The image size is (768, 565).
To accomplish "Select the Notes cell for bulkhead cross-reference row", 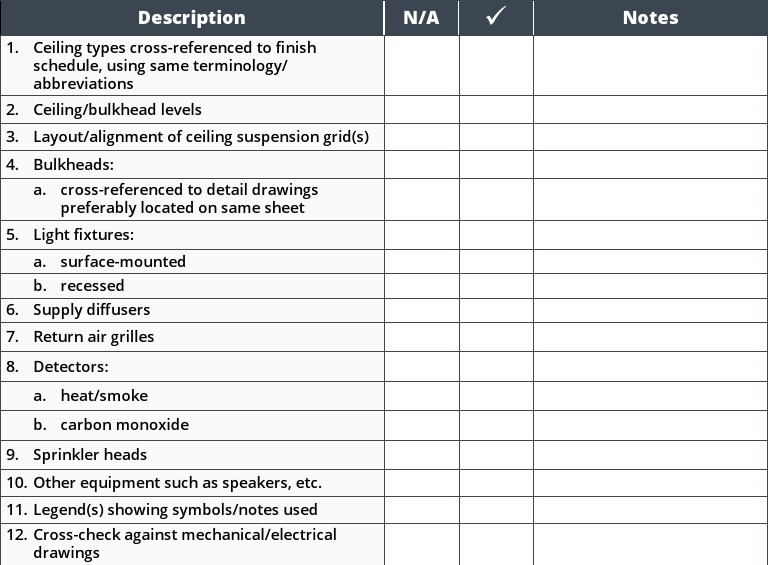I will pyautogui.click(x=650, y=199).
